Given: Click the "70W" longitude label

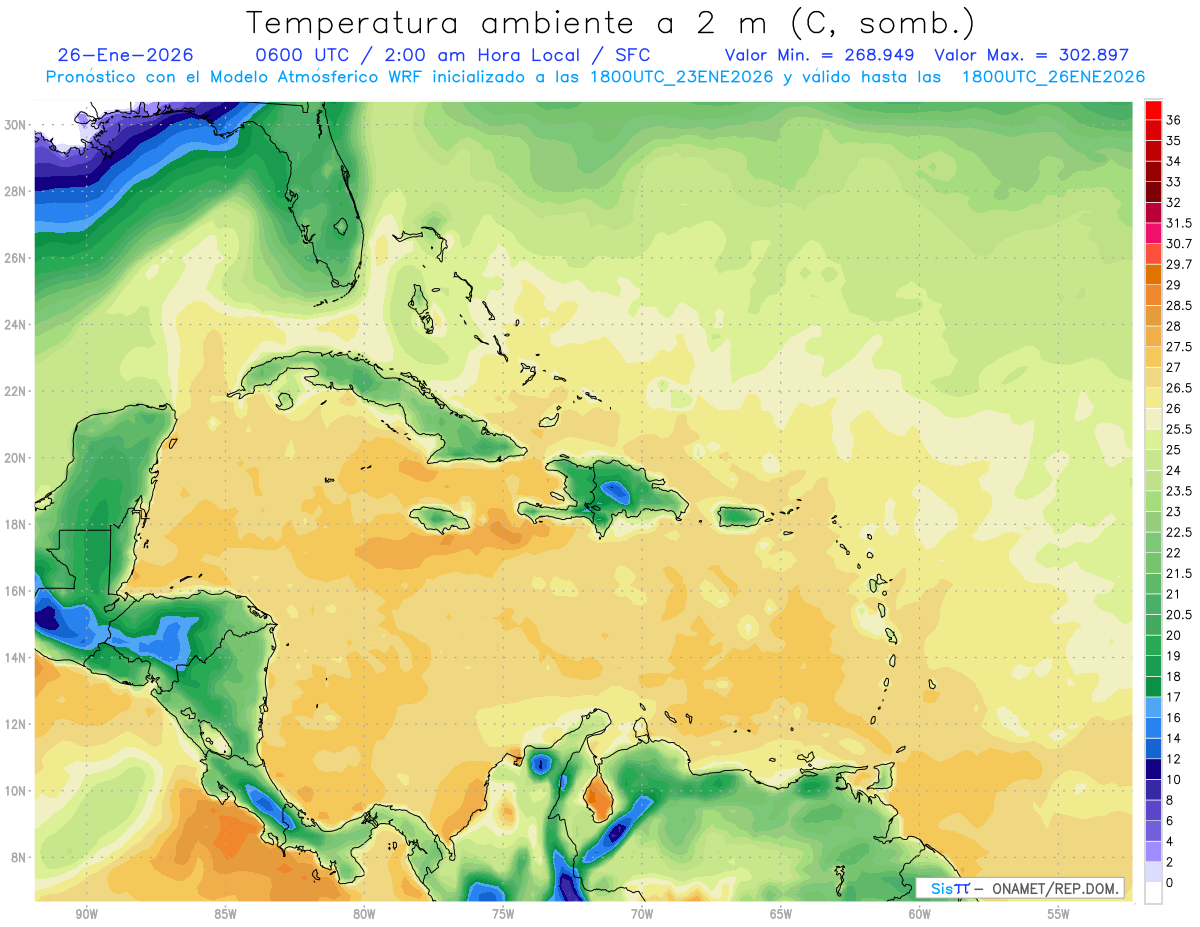Looking at the screenshot, I should pos(642,915).
